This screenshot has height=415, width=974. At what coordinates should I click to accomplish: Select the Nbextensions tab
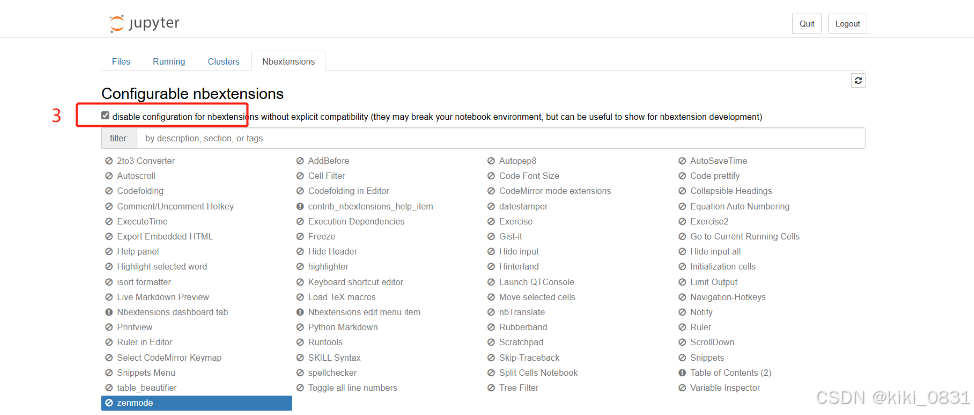288,62
